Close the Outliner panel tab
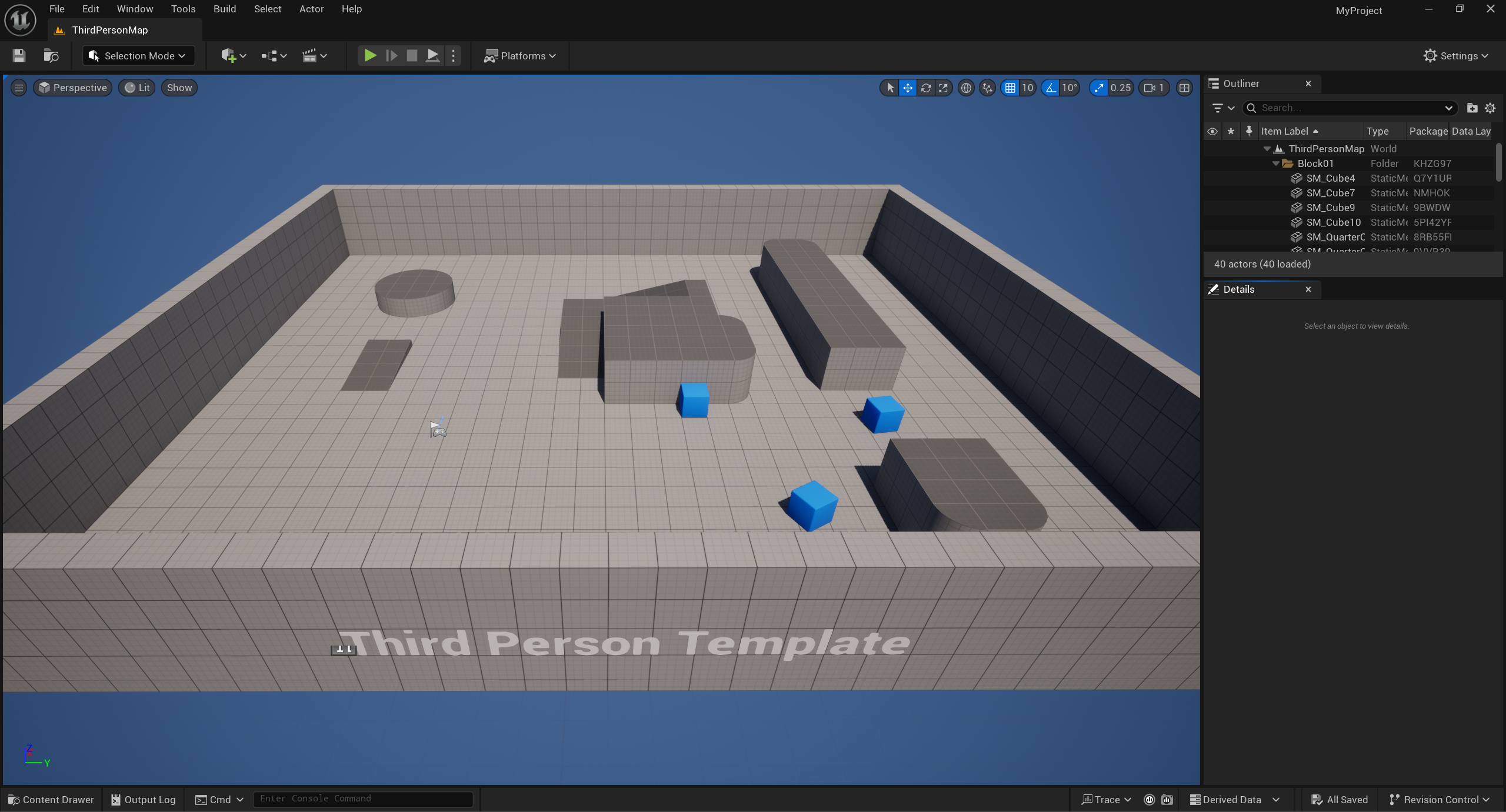This screenshot has height=812, width=1506. [x=1308, y=83]
